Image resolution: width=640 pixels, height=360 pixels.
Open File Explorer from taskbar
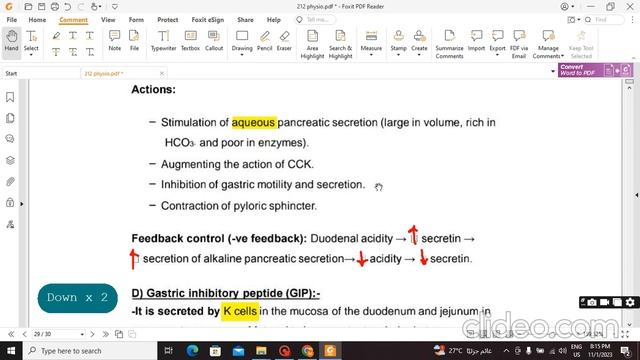(x=261, y=351)
